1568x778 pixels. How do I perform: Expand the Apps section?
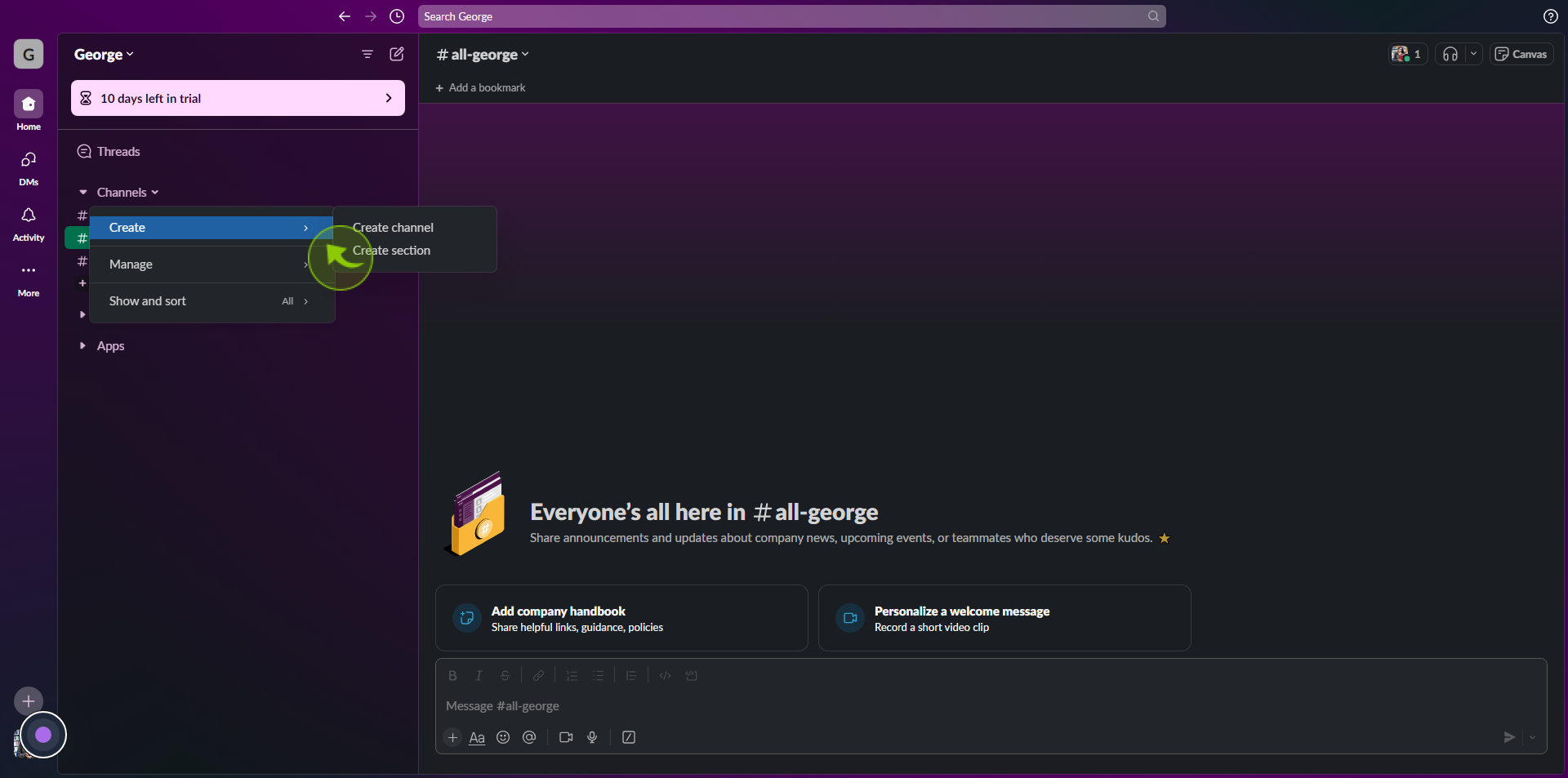[x=82, y=345]
